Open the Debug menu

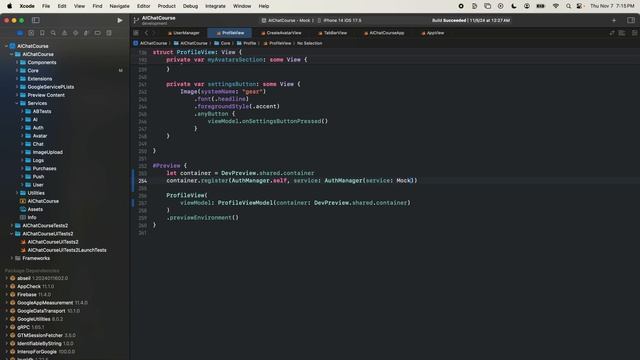pos(190,6)
